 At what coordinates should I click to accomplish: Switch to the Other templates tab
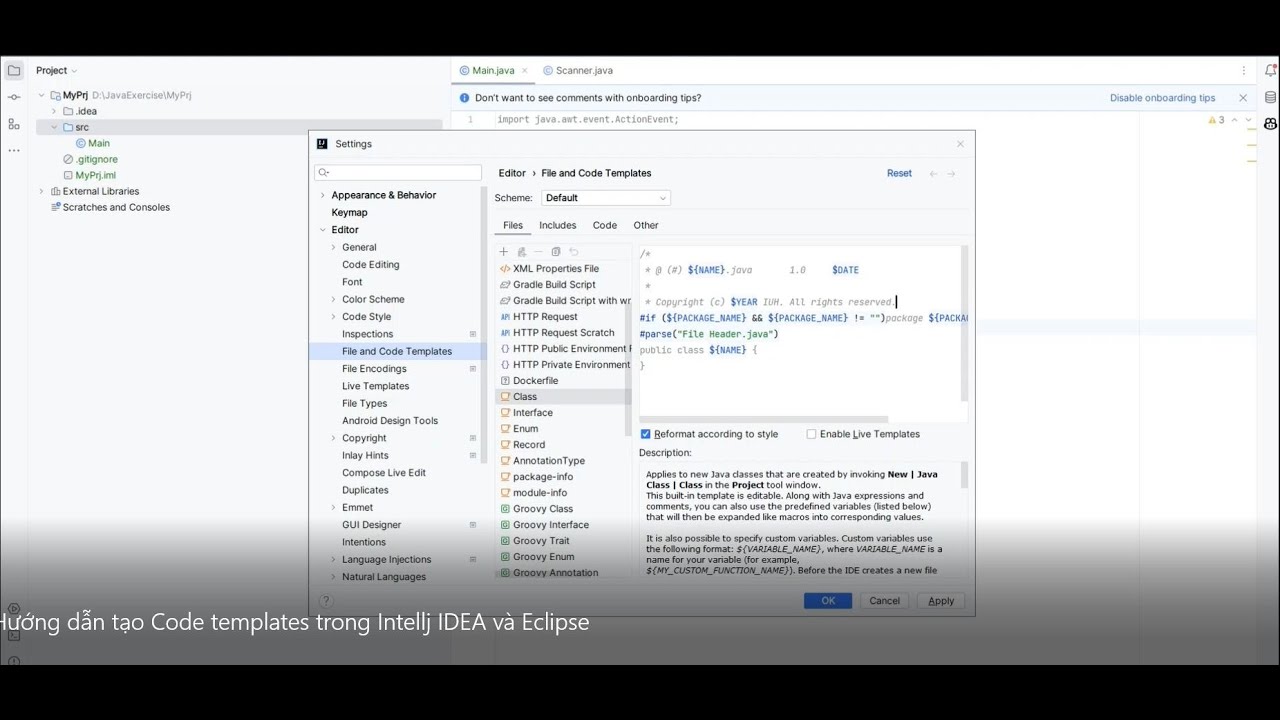point(646,225)
